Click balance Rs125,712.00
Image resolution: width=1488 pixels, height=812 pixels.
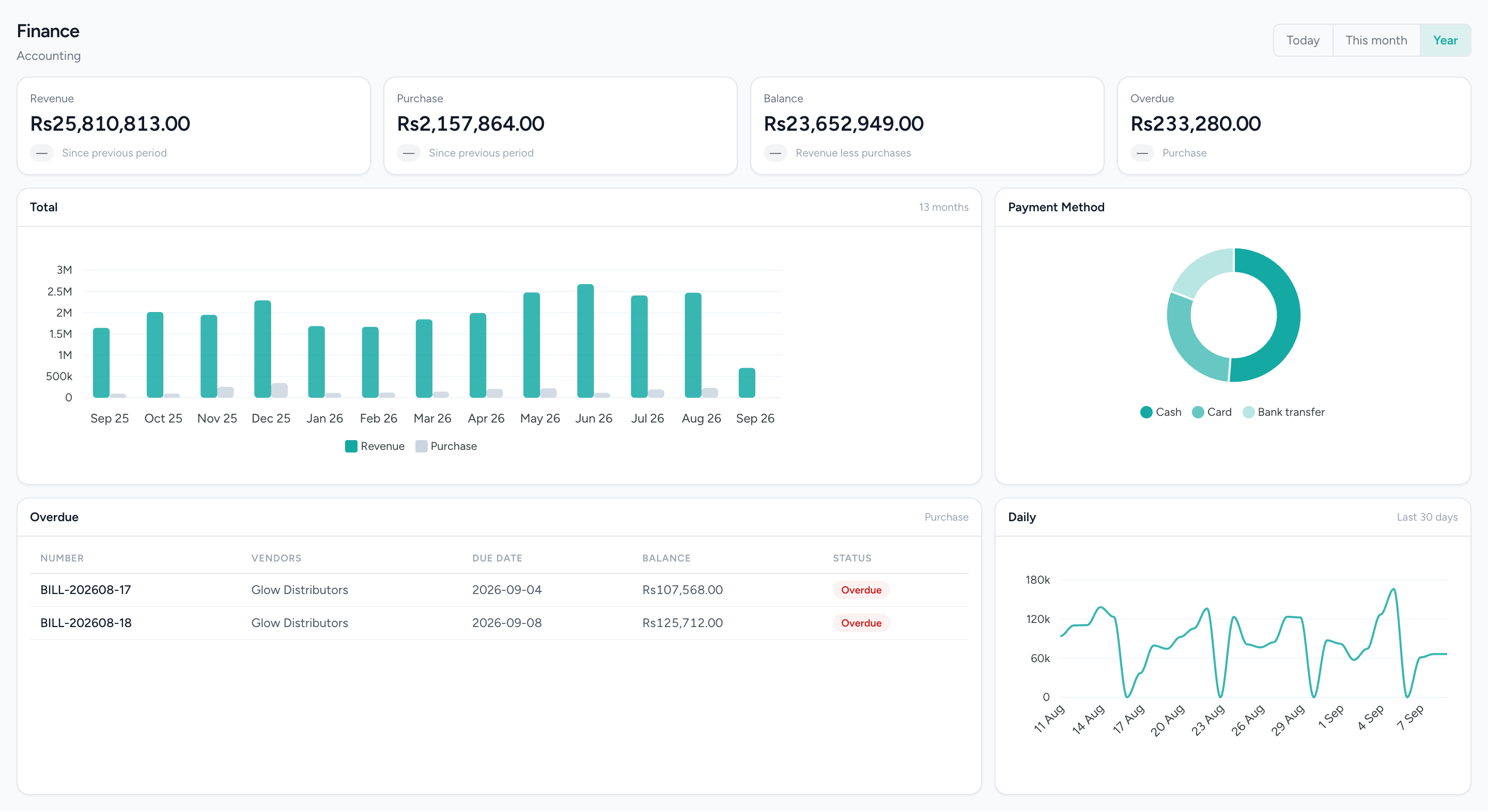tap(682, 622)
